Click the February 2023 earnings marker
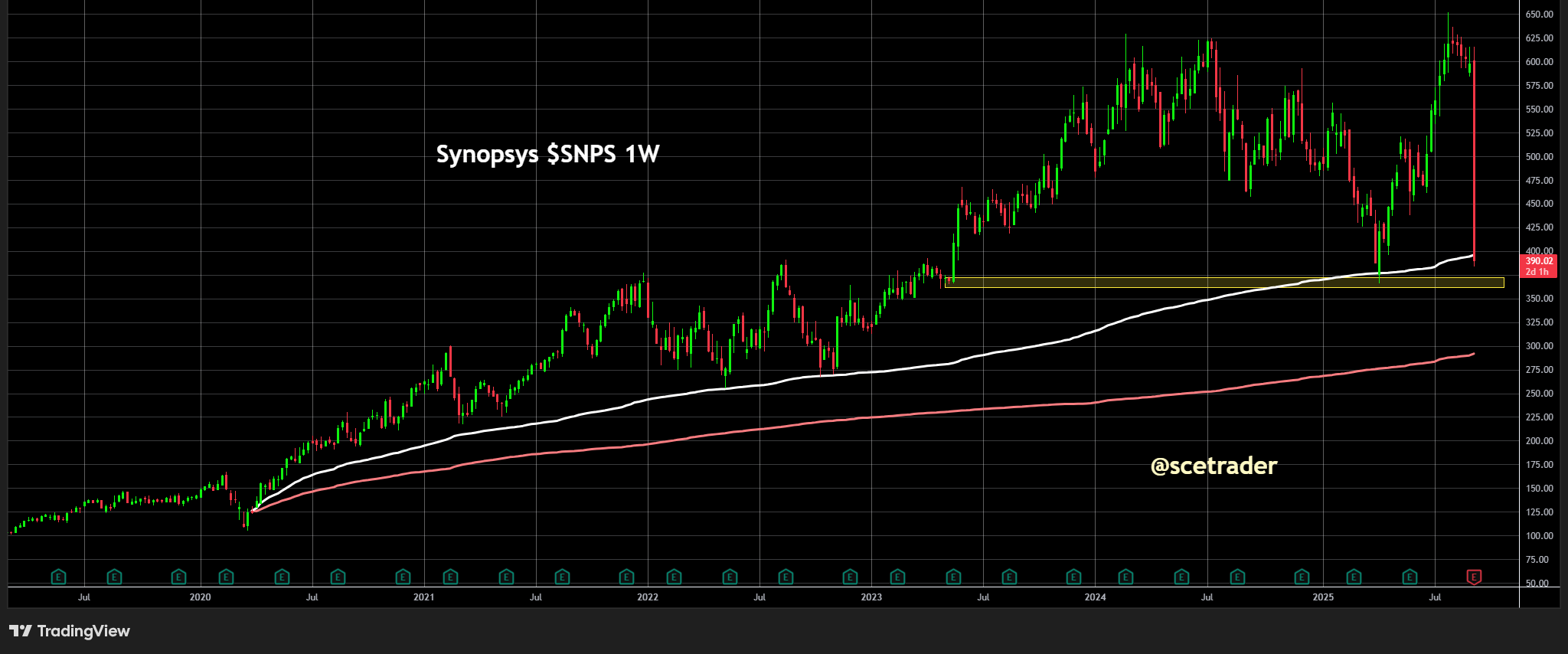This screenshot has width=1568, height=654. tap(897, 577)
